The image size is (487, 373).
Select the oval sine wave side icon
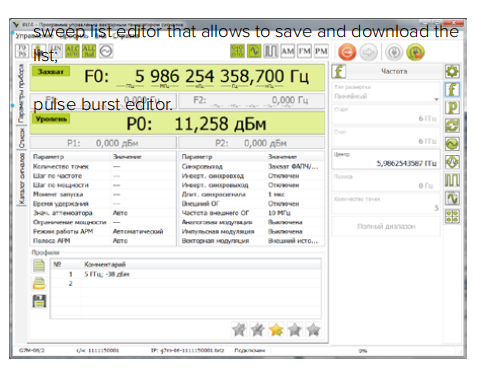(x=452, y=144)
